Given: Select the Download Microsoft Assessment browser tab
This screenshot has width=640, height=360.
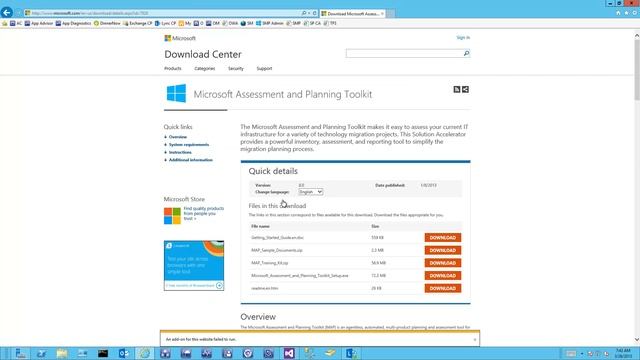Looking at the screenshot, I should (x=353, y=13).
